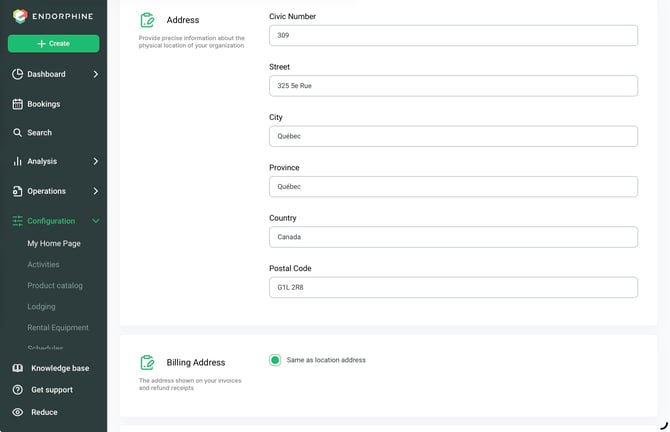Viewport: 670px width, 432px height.
Task: Click the Address section clipboard icon
Action: [x=147, y=20]
